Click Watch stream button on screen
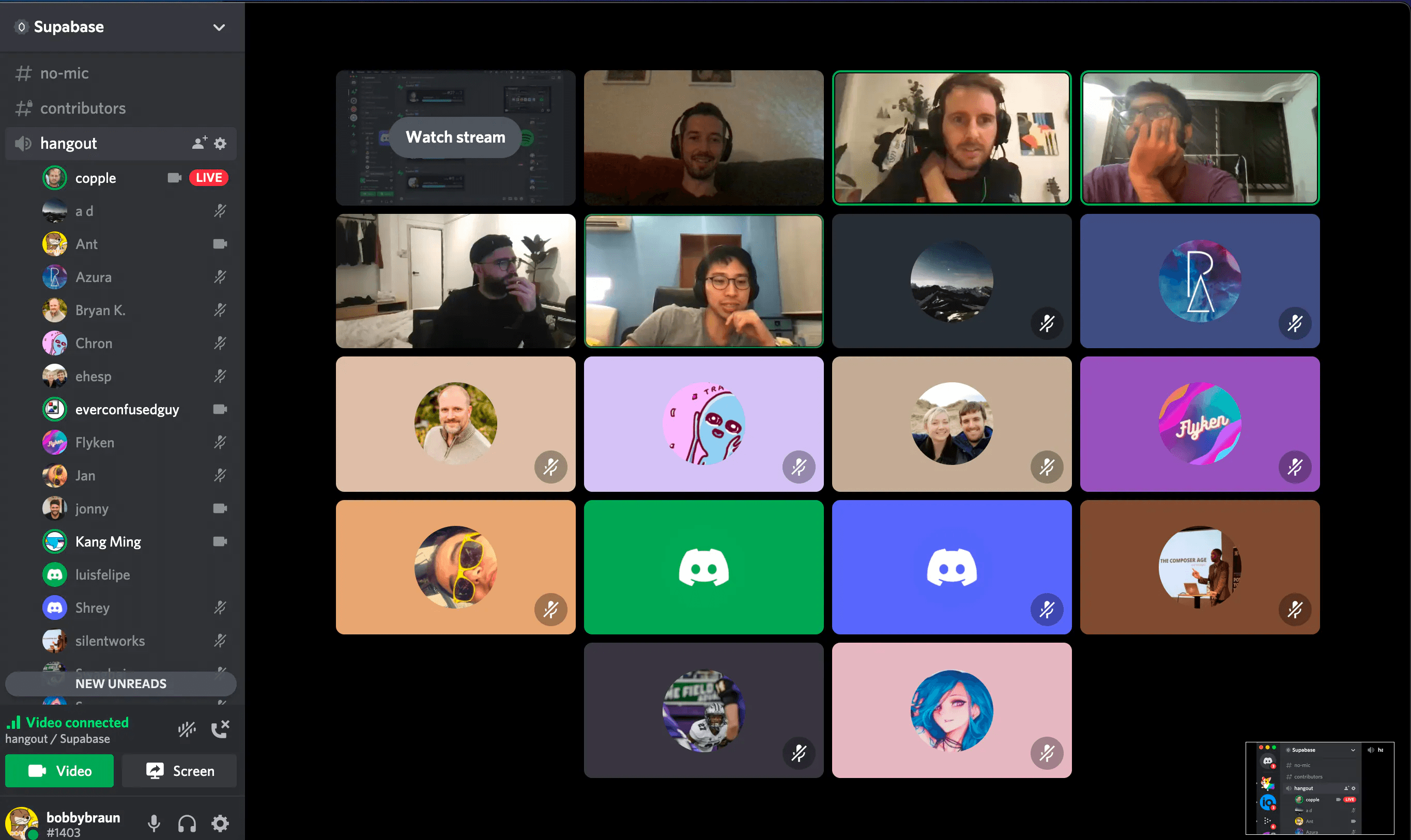The image size is (1411, 840). (x=455, y=136)
